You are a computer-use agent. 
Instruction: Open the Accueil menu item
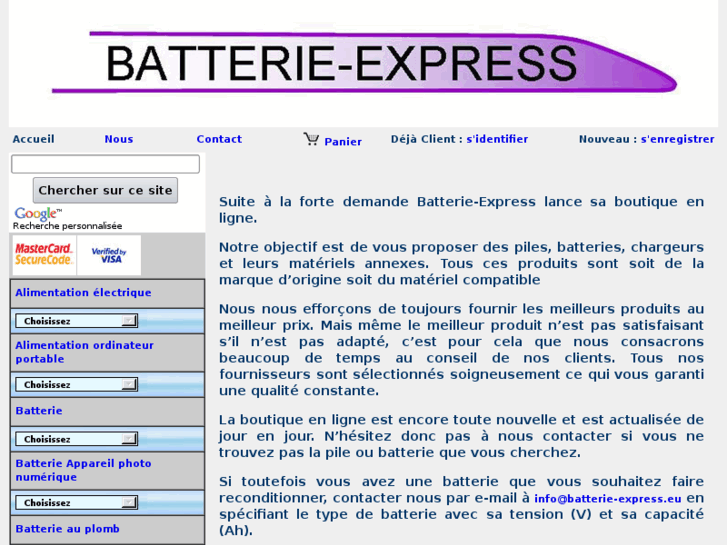click(x=33, y=139)
